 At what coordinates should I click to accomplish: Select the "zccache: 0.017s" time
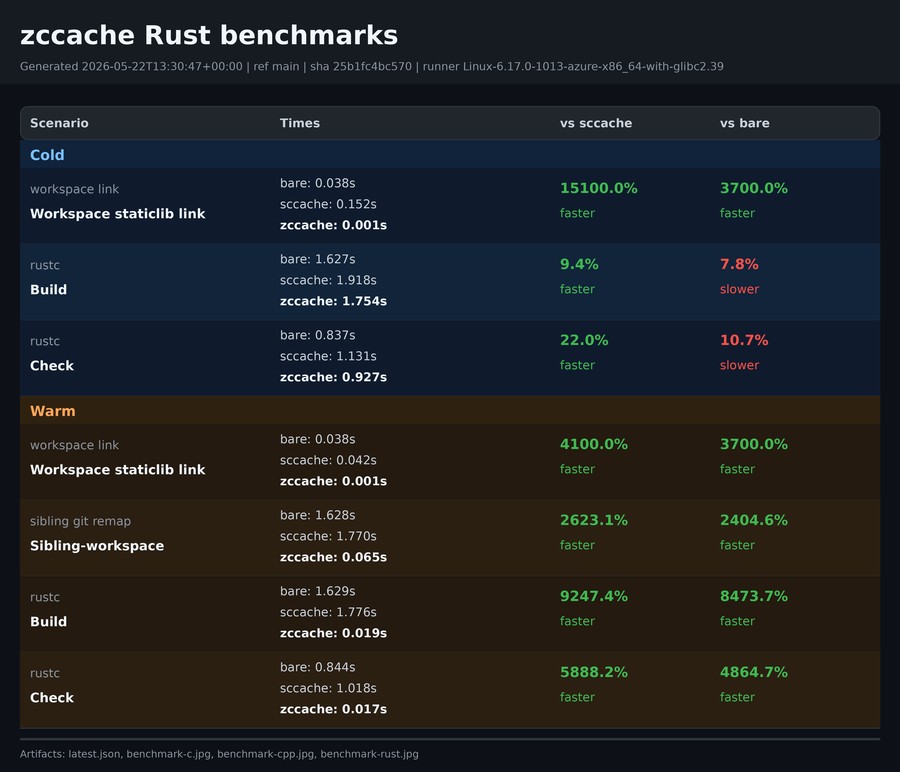point(333,709)
